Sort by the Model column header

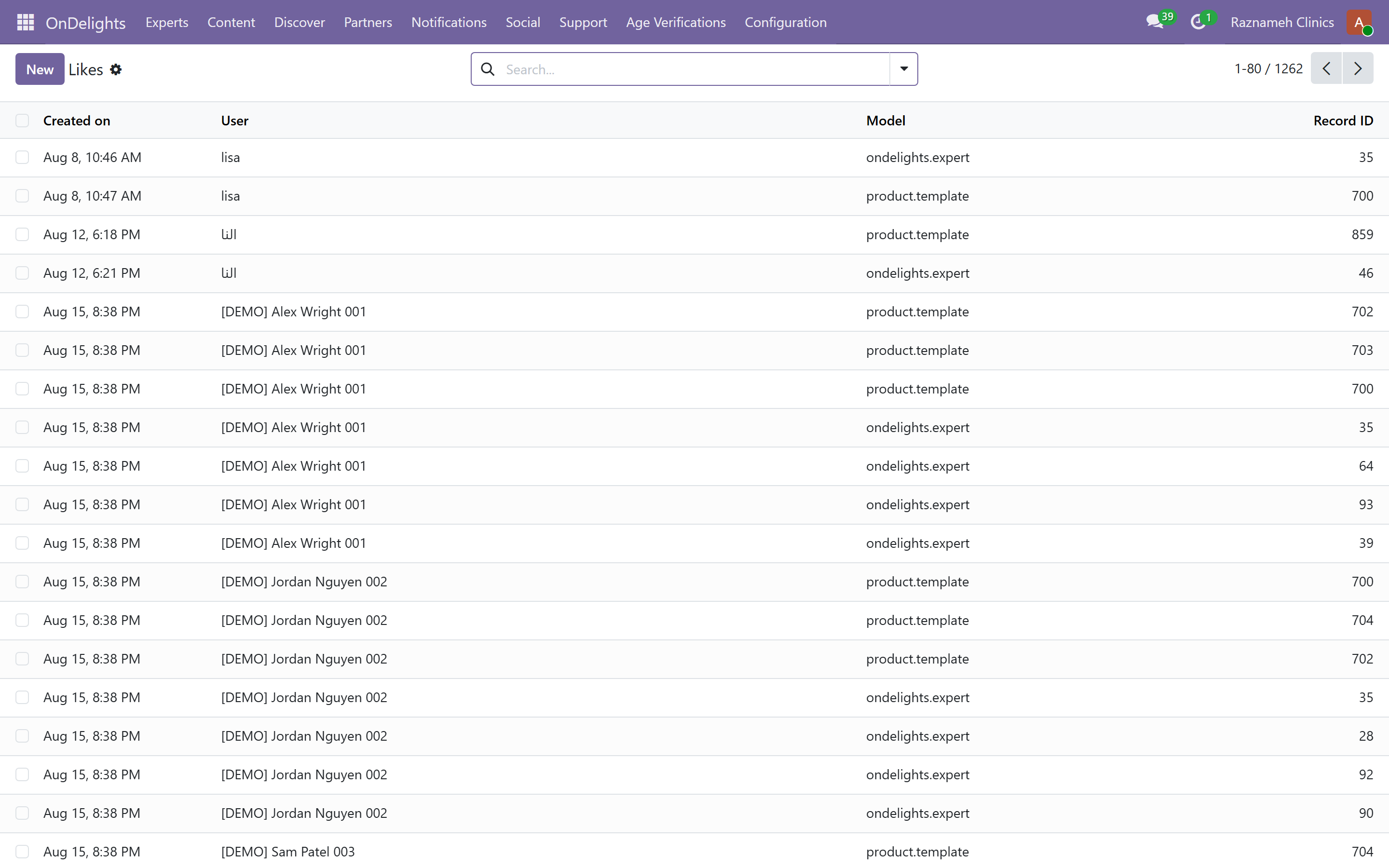[x=885, y=121]
